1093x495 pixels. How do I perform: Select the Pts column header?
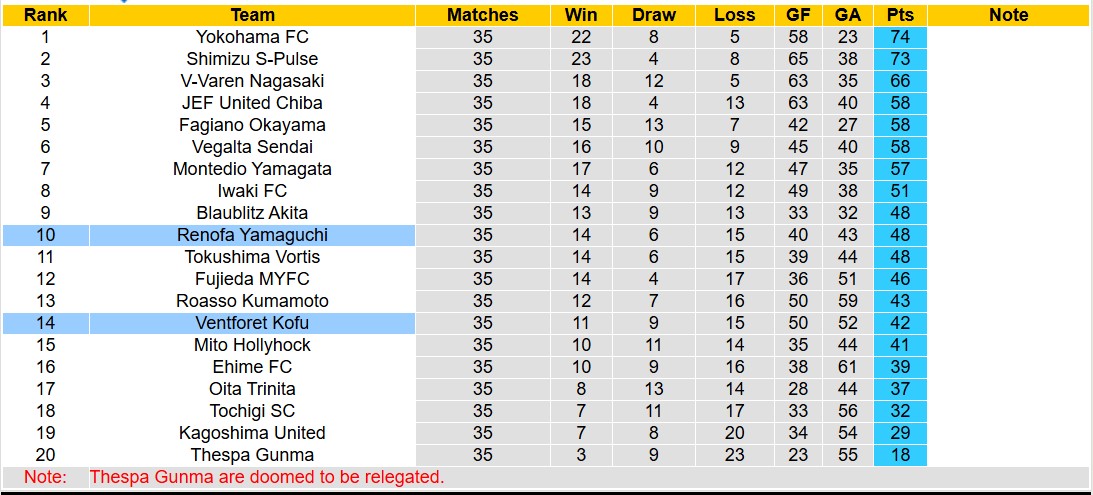(900, 15)
